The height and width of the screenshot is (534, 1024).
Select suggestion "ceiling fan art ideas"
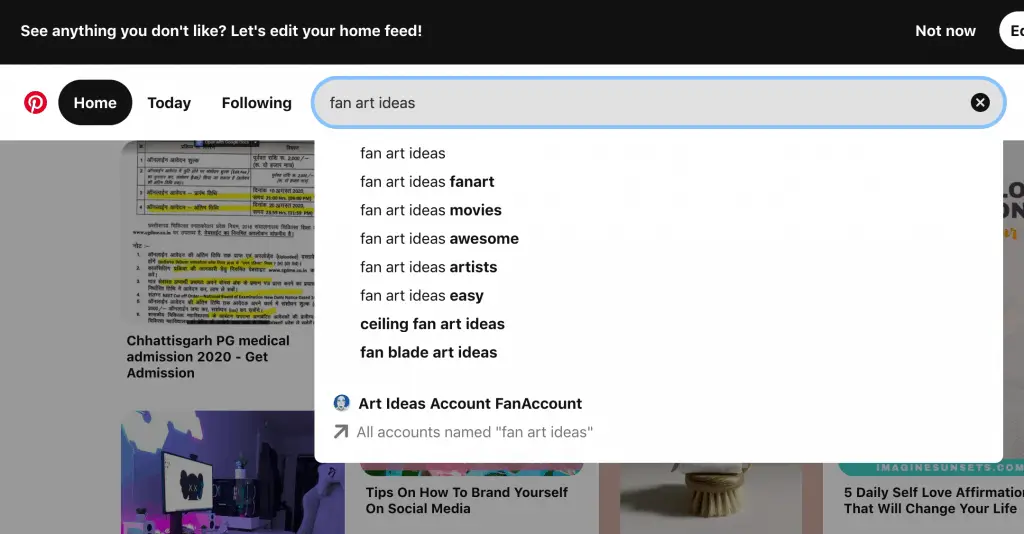[x=432, y=324]
